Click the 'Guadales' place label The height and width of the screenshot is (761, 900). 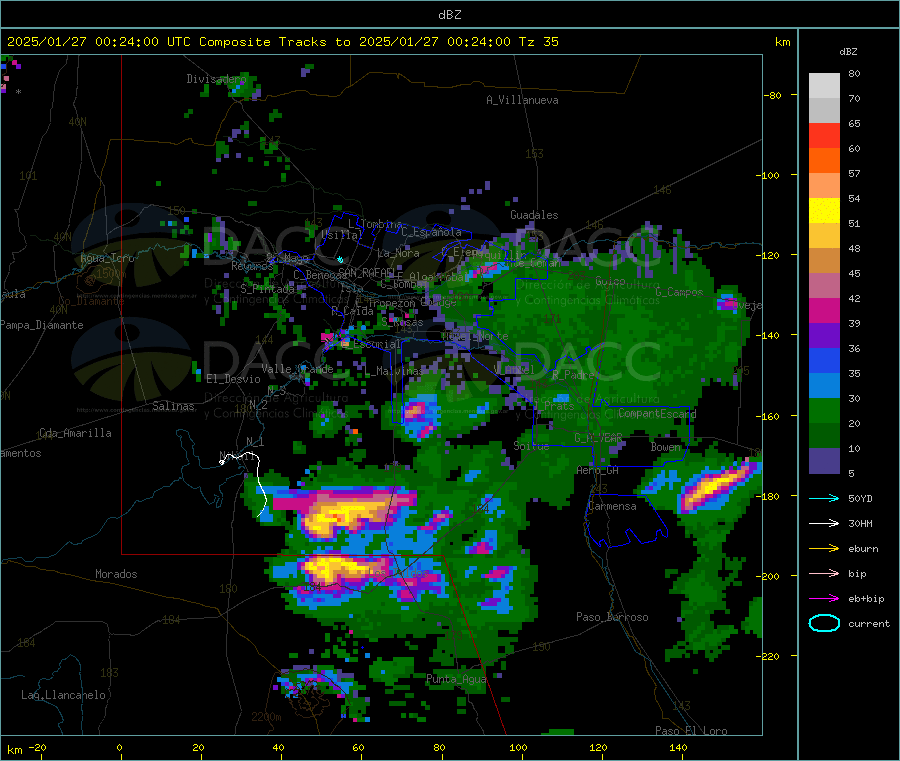[534, 215]
